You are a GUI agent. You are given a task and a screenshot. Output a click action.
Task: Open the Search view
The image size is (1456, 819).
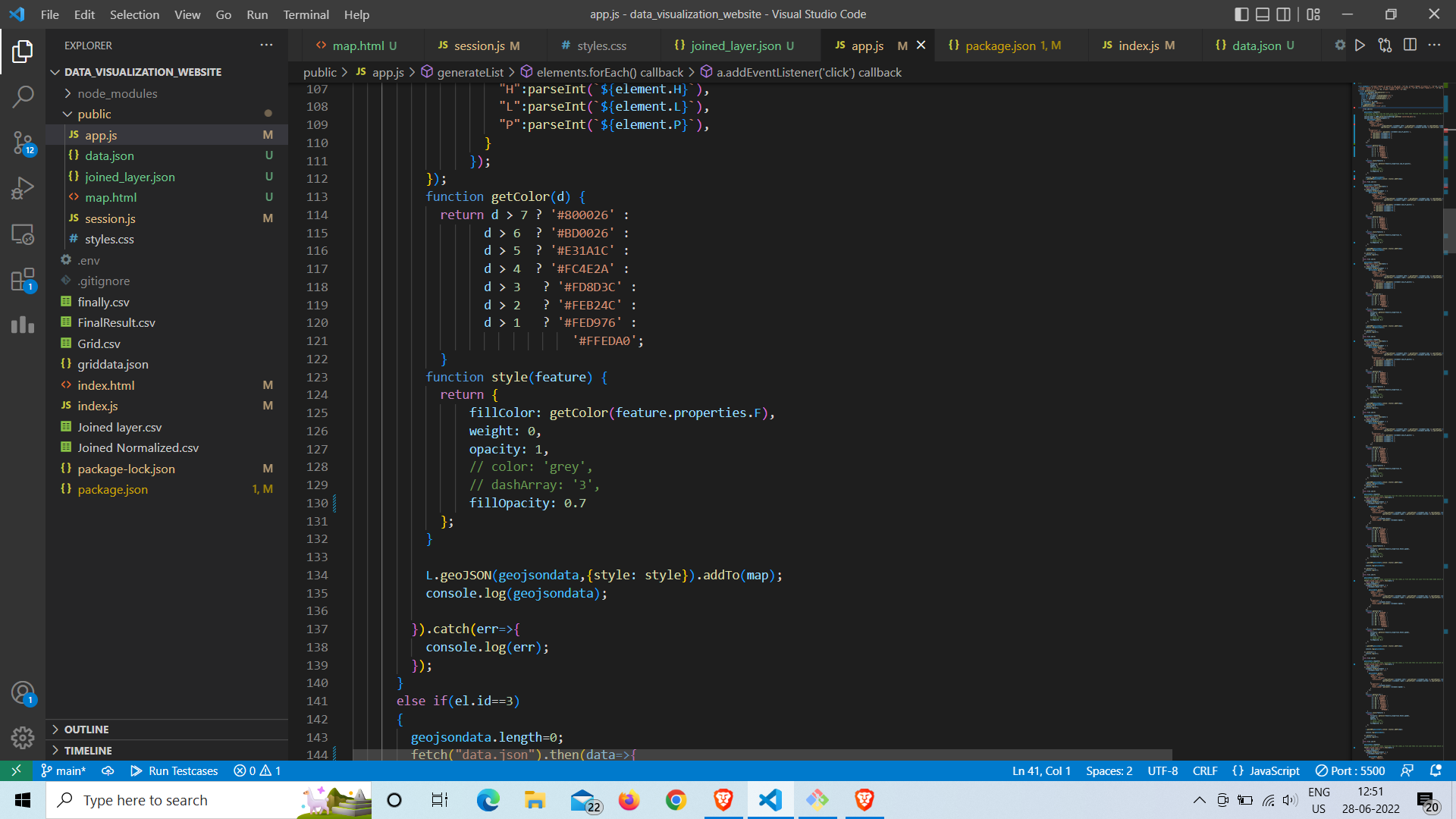[x=23, y=97]
